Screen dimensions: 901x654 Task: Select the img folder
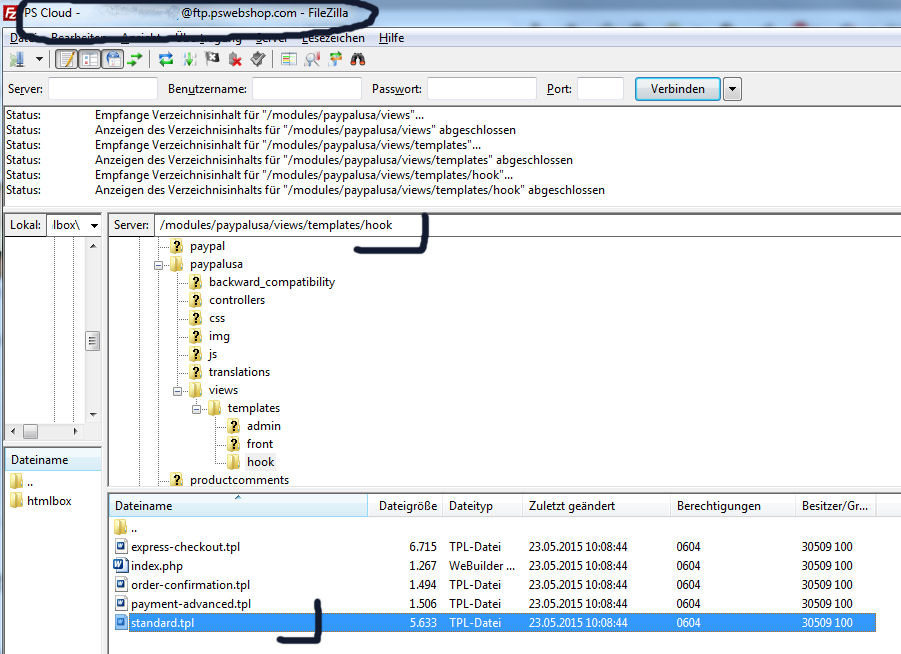[x=219, y=336]
